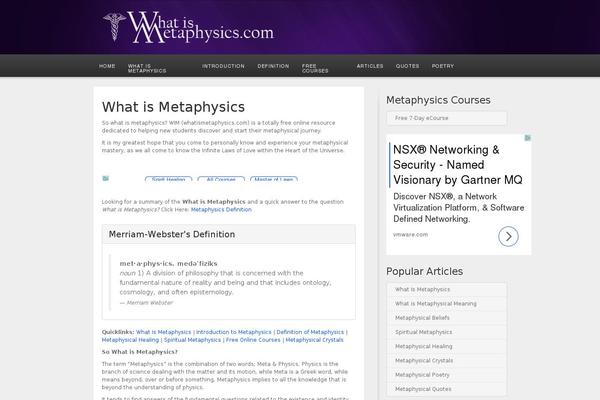Image resolution: width=600 pixels, height=400 pixels.
Task: Open Spiritual Metaphysics quicklink
Action: click(192, 340)
